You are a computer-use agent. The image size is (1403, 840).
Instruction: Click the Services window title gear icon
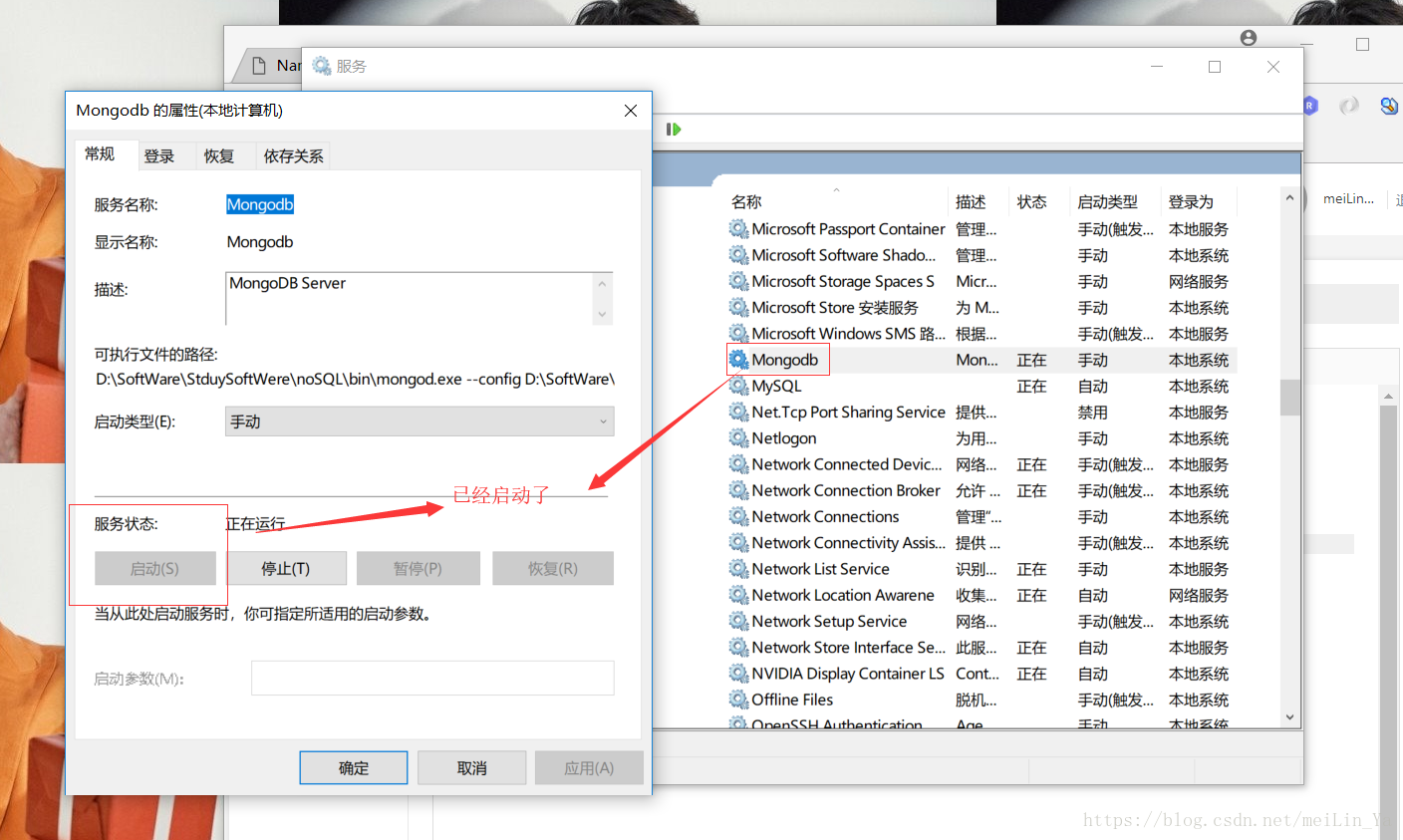tap(322, 66)
